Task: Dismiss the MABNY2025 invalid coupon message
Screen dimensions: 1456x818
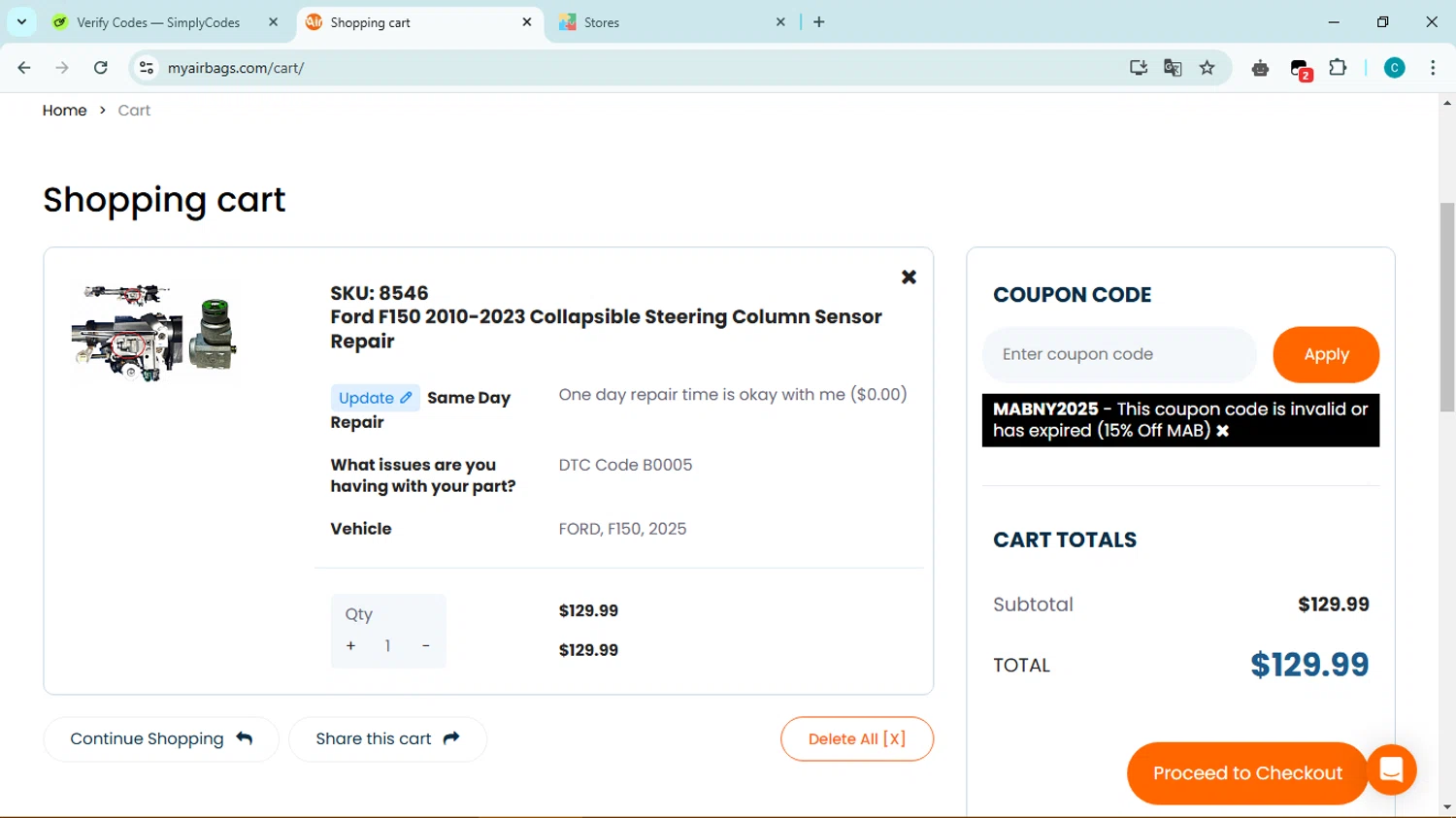Action: point(1223,431)
